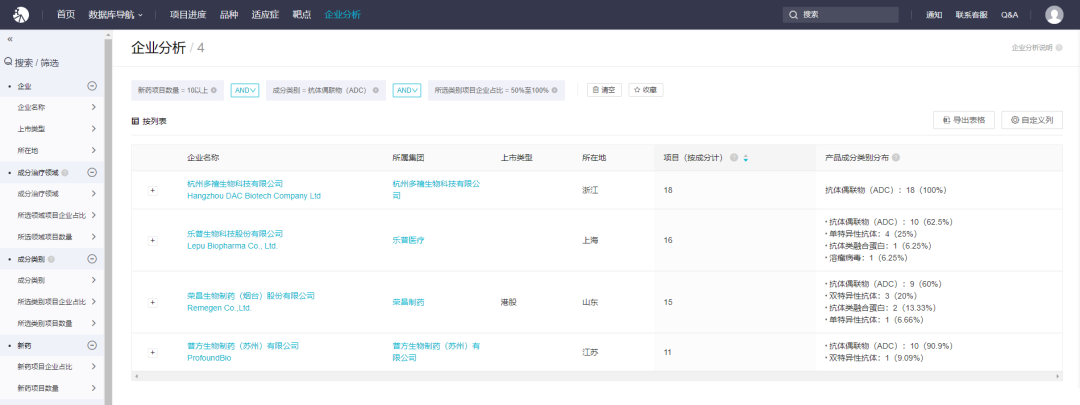This screenshot has height=405, width=1080.
Task: Click the help icon next to 项目(按成分计) header
Action: click(734, 158)
